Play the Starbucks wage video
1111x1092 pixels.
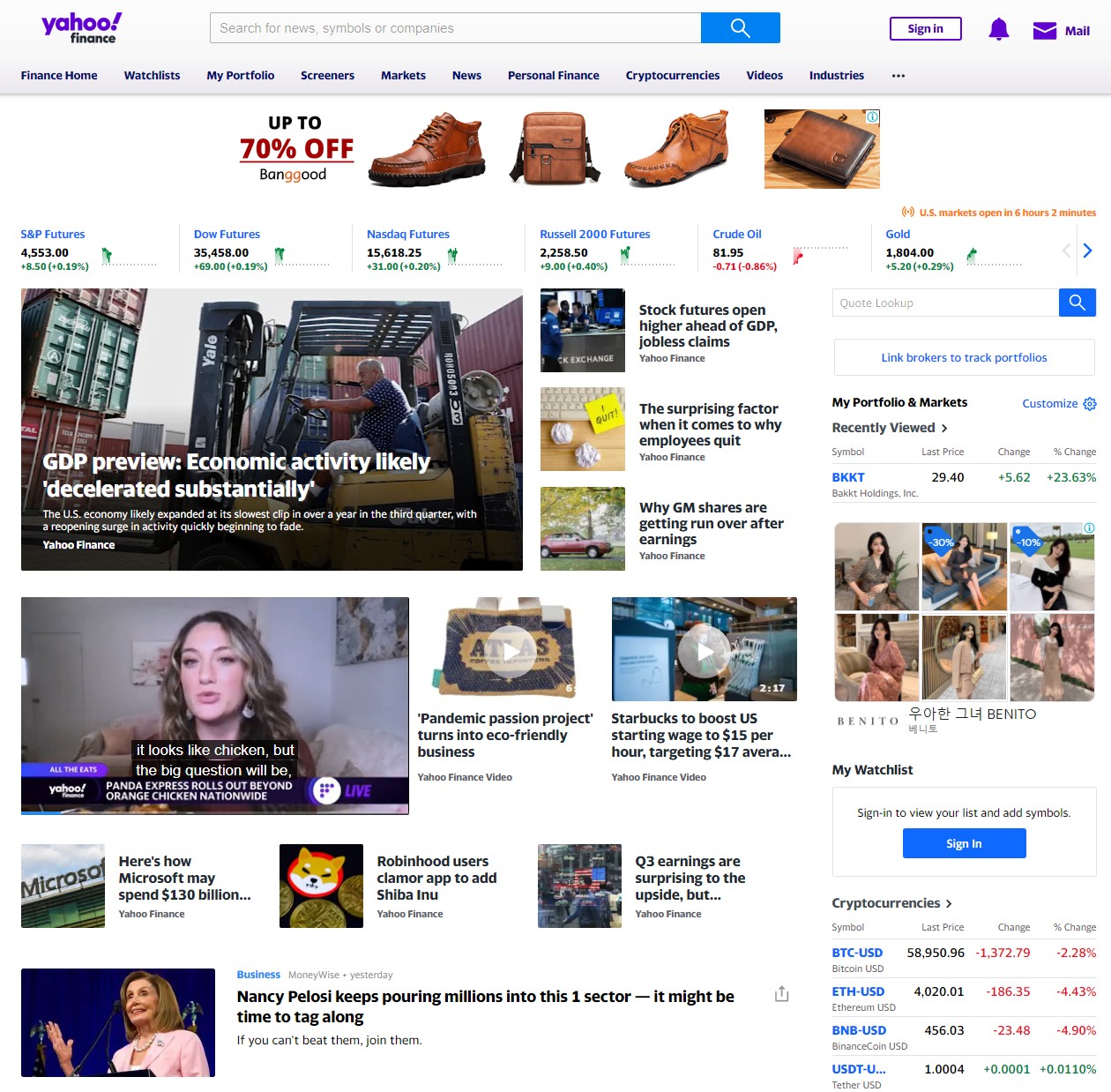pyautogui.click(x=705, y=651)
